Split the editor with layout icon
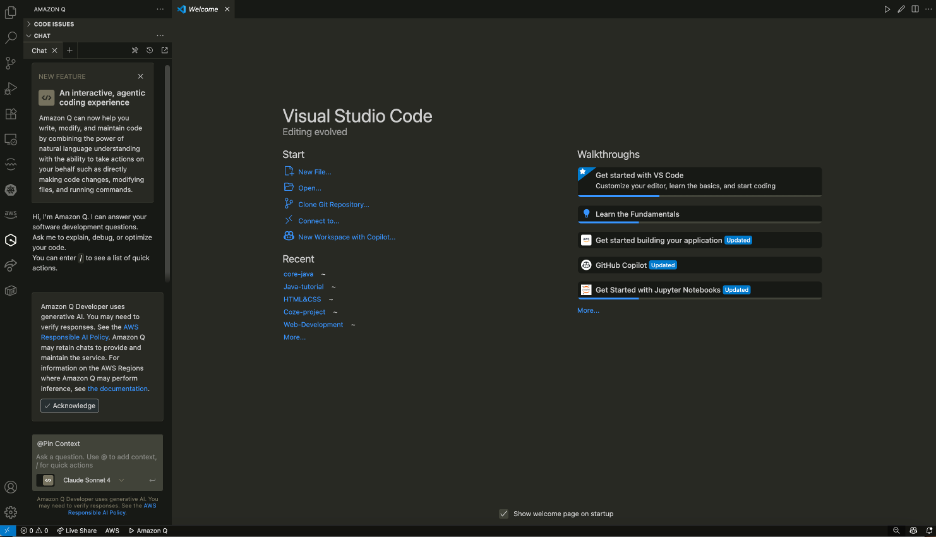 click(915, 9)
